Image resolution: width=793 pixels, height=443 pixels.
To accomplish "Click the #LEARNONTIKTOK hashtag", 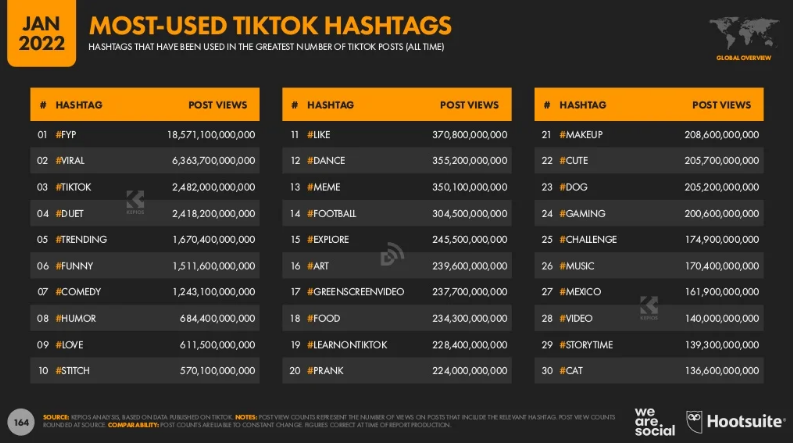I will tap(347, 344).
